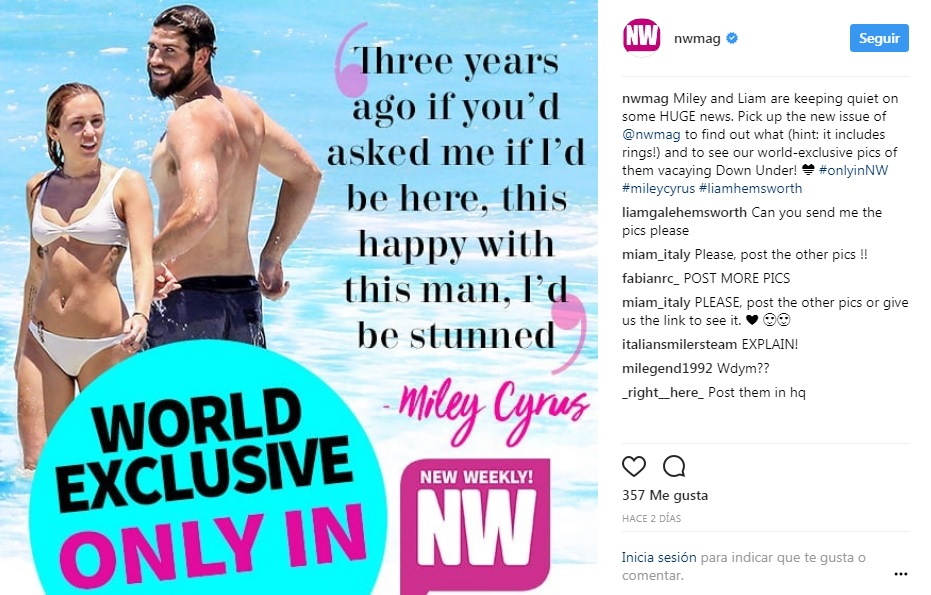Open fabianrc_ commenter profile

click(651, 278)
